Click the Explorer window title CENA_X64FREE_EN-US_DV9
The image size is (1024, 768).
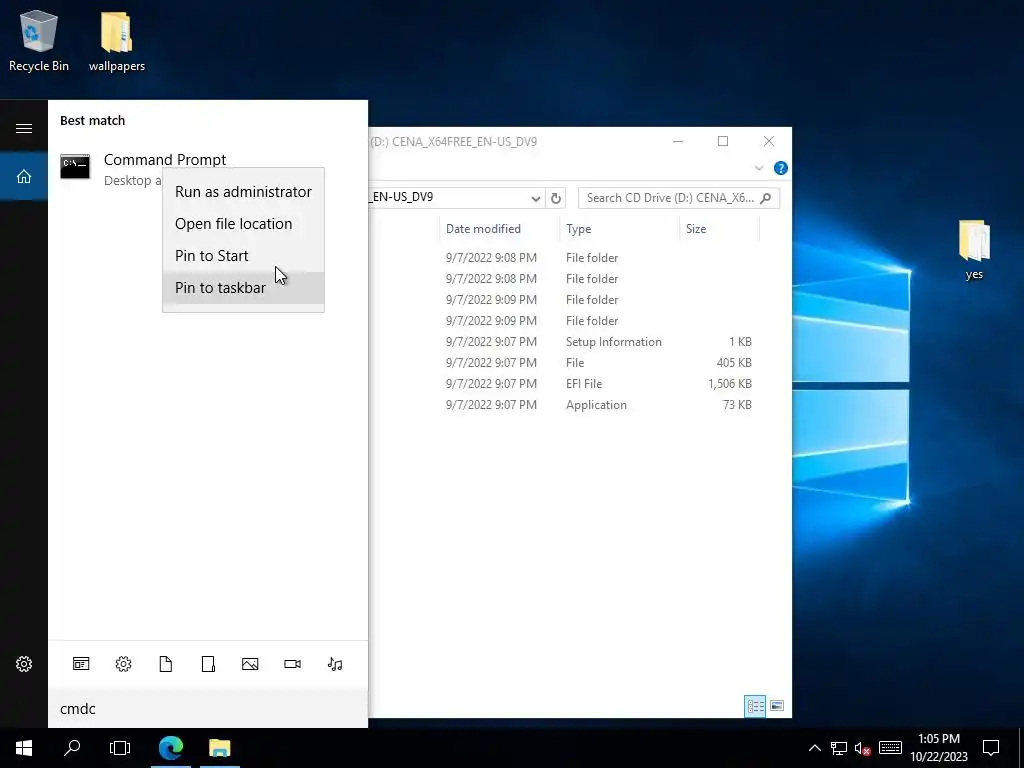coord(453,142)
